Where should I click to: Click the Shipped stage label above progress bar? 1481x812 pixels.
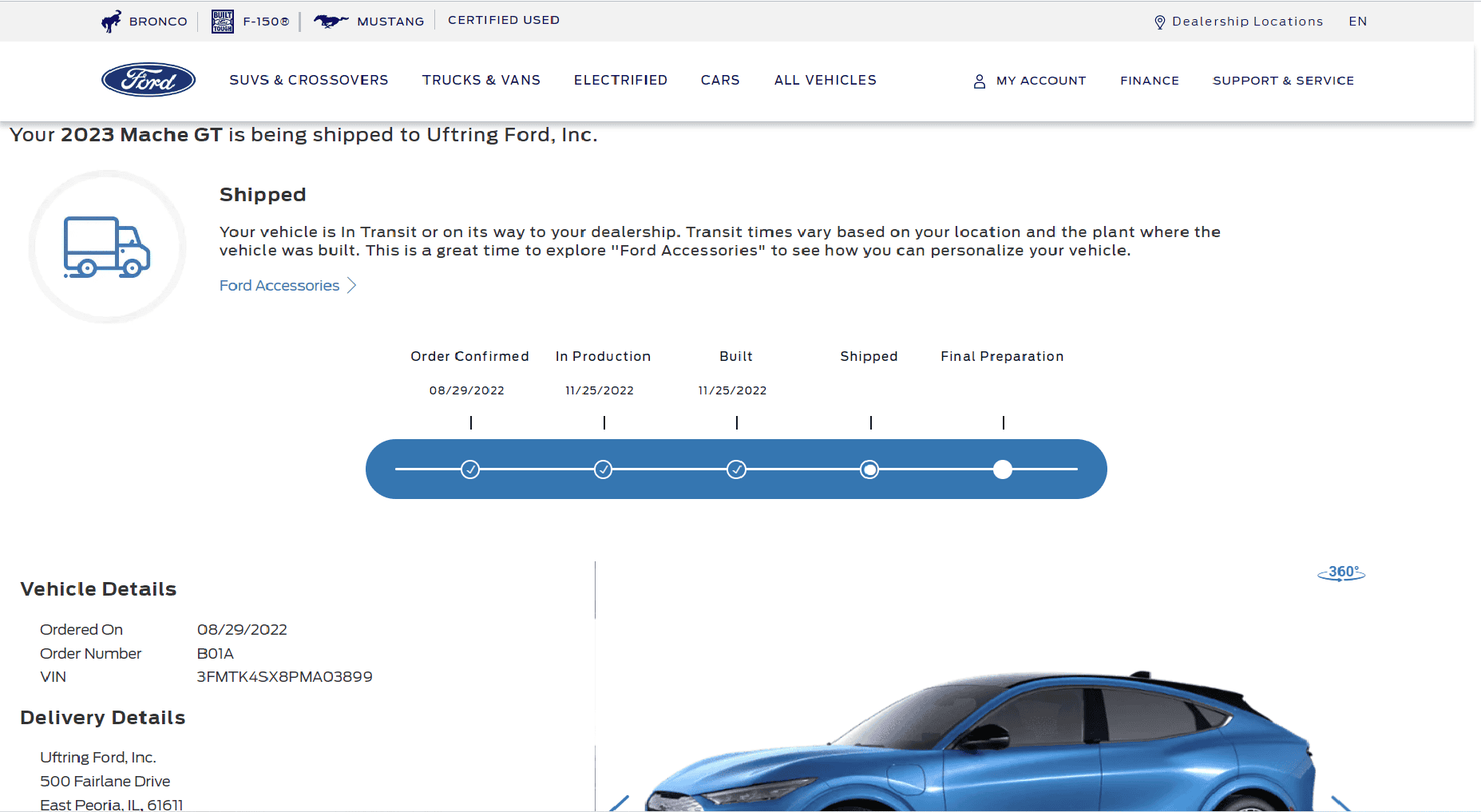point(869,356)
